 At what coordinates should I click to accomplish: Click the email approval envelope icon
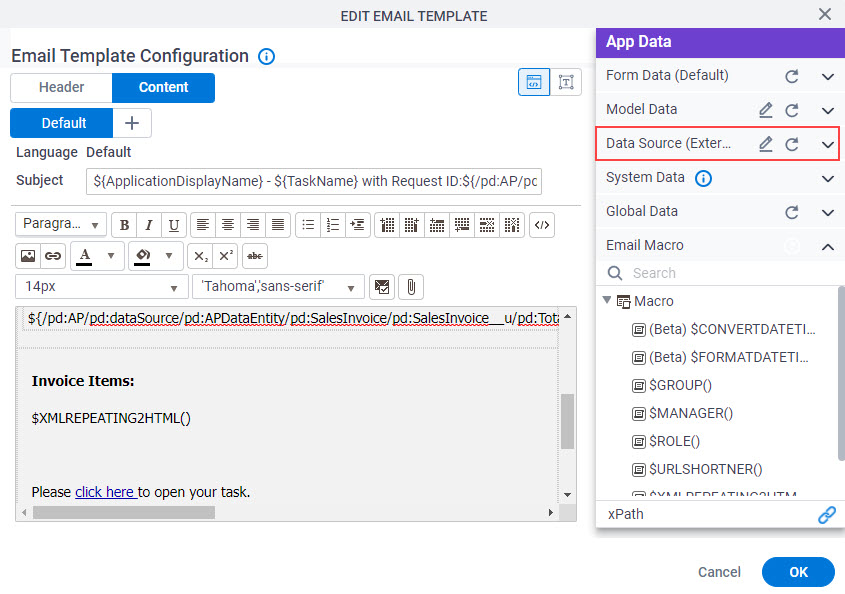tap(382, 287)
